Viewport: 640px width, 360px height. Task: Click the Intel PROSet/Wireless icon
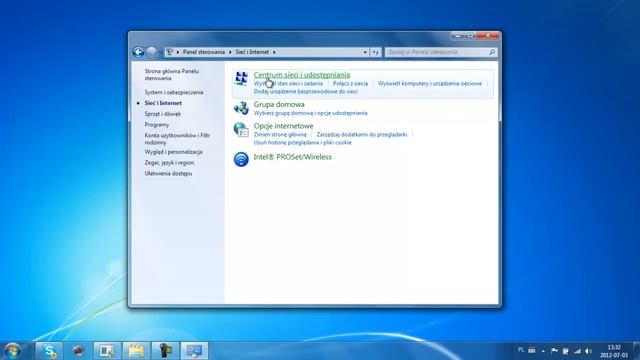coord(241,159)
